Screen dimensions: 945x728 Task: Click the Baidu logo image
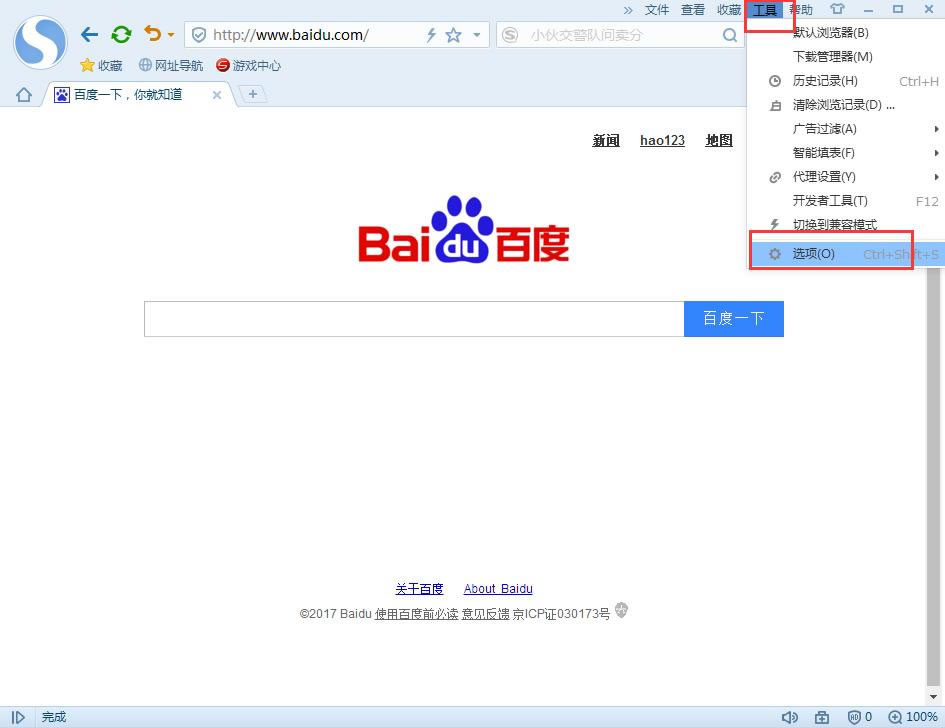click(463, 230)
